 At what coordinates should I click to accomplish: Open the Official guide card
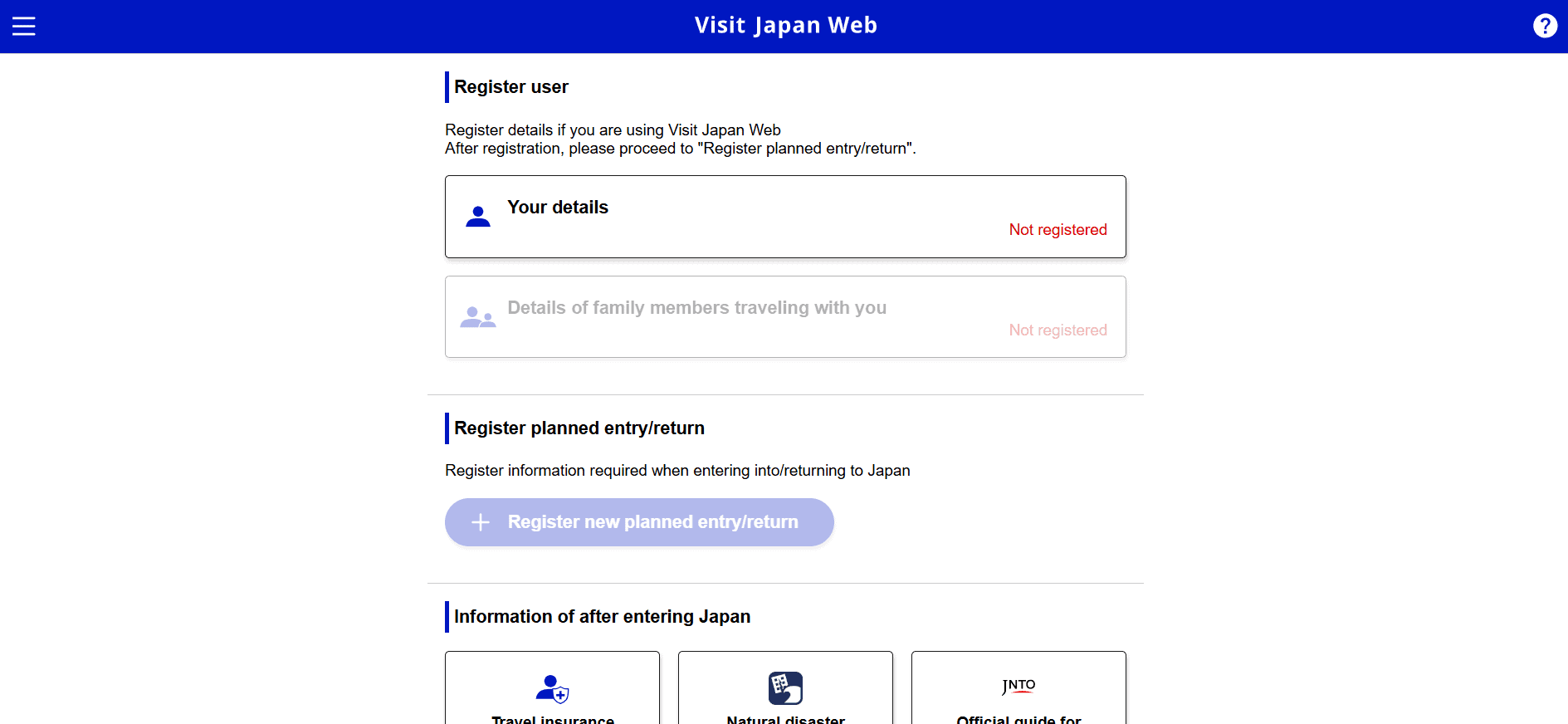pyautogui.click(x=1018, y=687)
